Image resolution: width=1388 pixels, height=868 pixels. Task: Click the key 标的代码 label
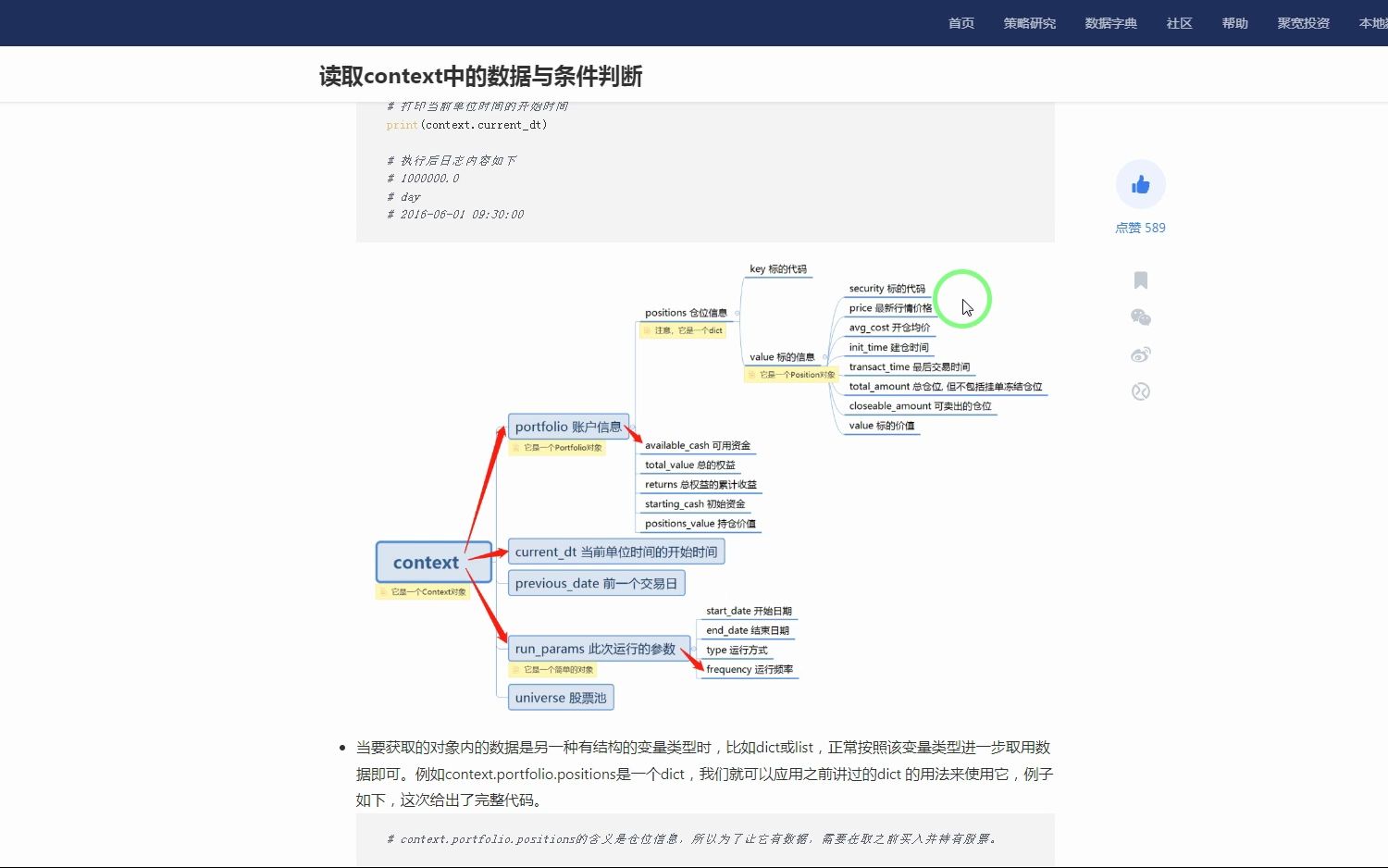click(778, 268)
